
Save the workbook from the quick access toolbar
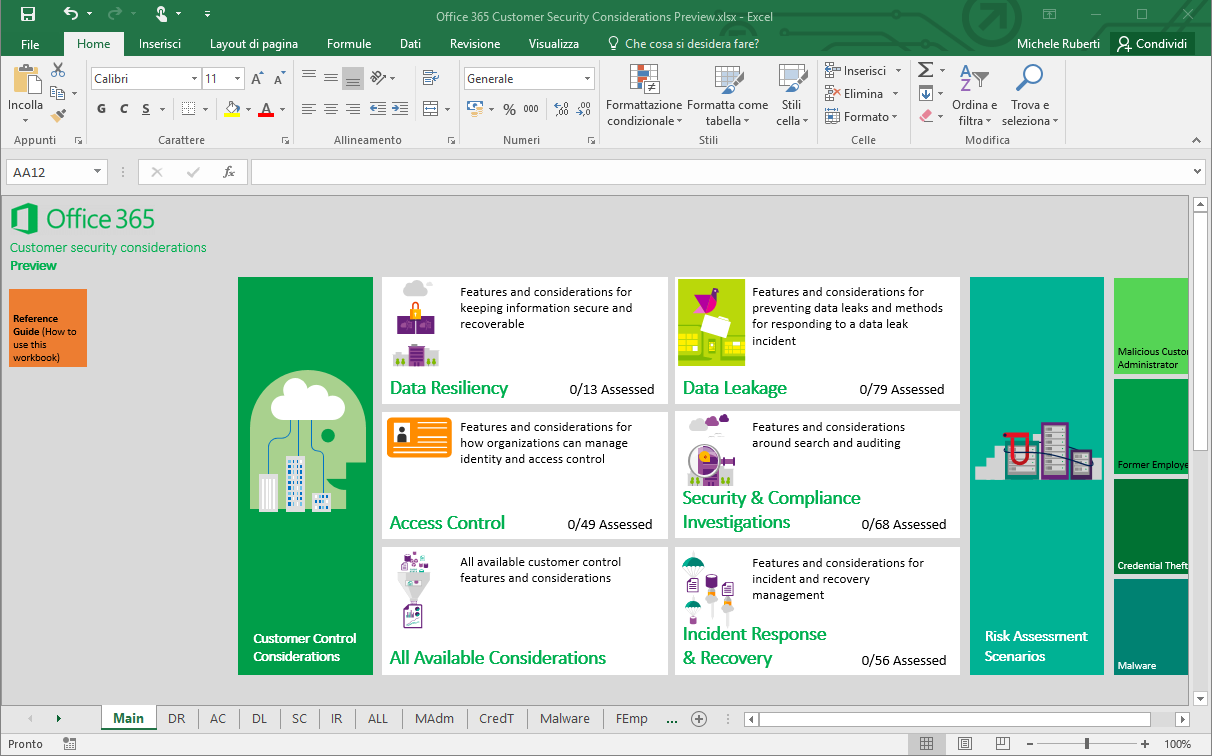[x=28, y=14]
